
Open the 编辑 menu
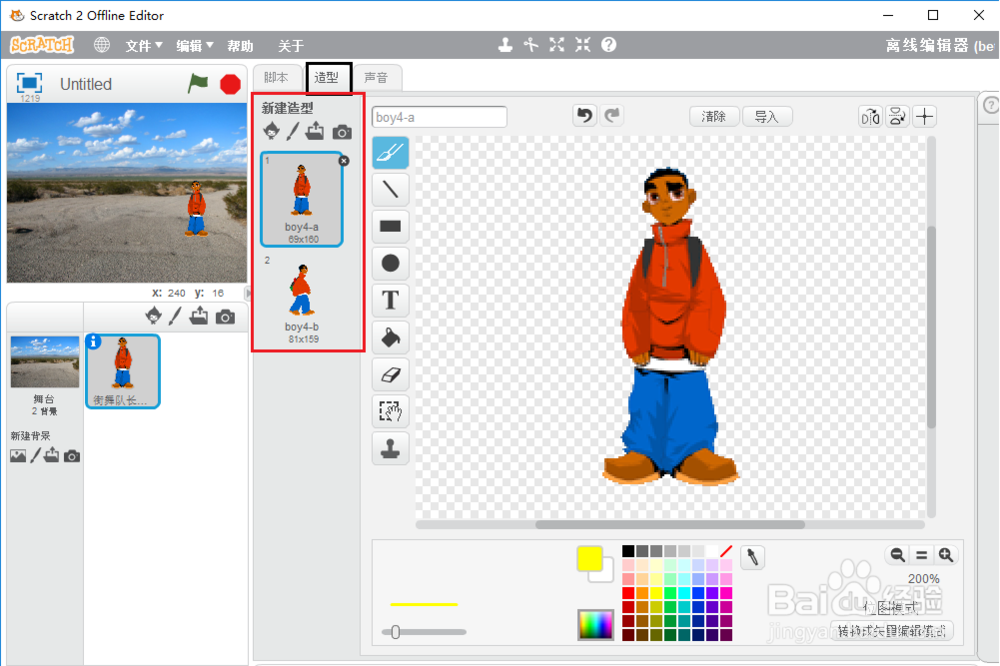(195, 46)
